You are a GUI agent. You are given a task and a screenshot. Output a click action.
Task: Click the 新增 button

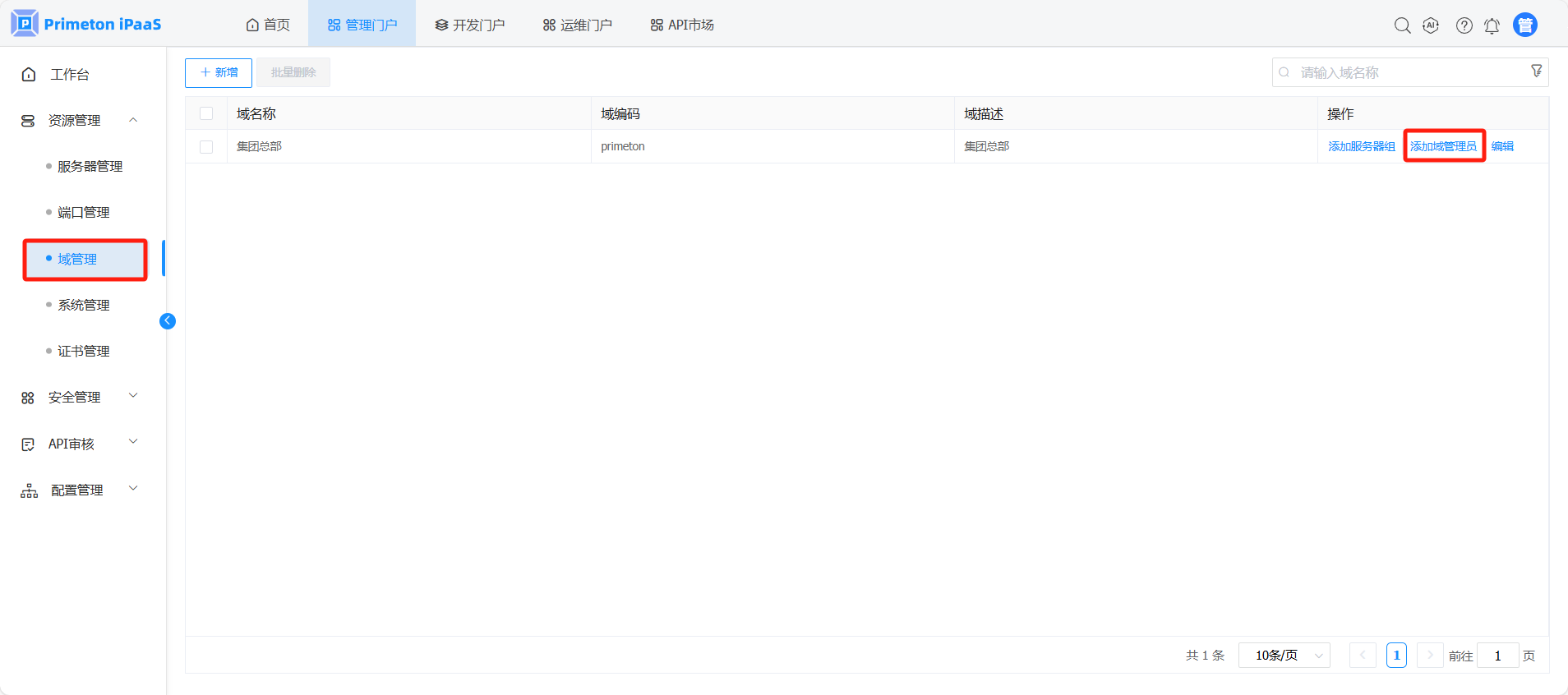click(219, 72)
